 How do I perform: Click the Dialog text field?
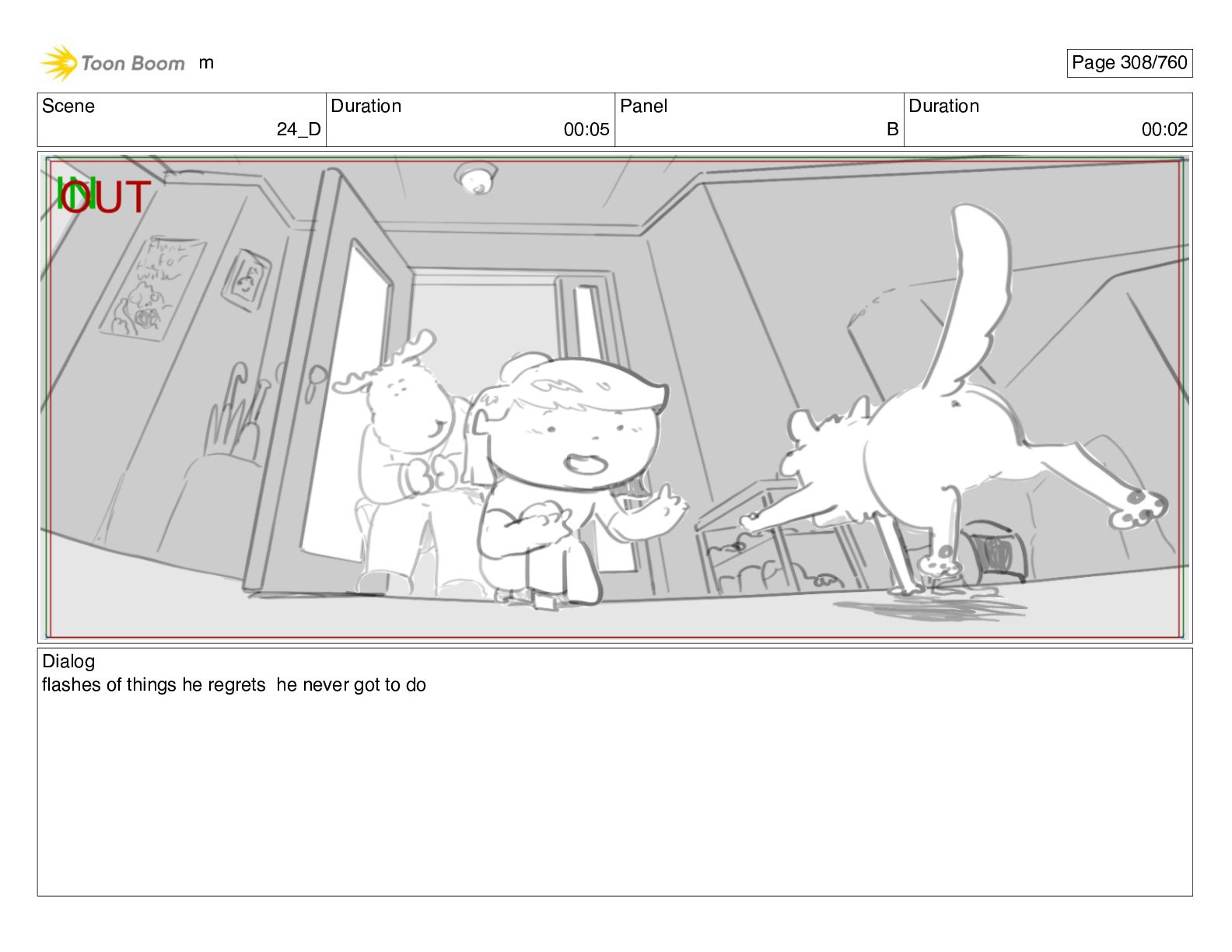point(614,772)
